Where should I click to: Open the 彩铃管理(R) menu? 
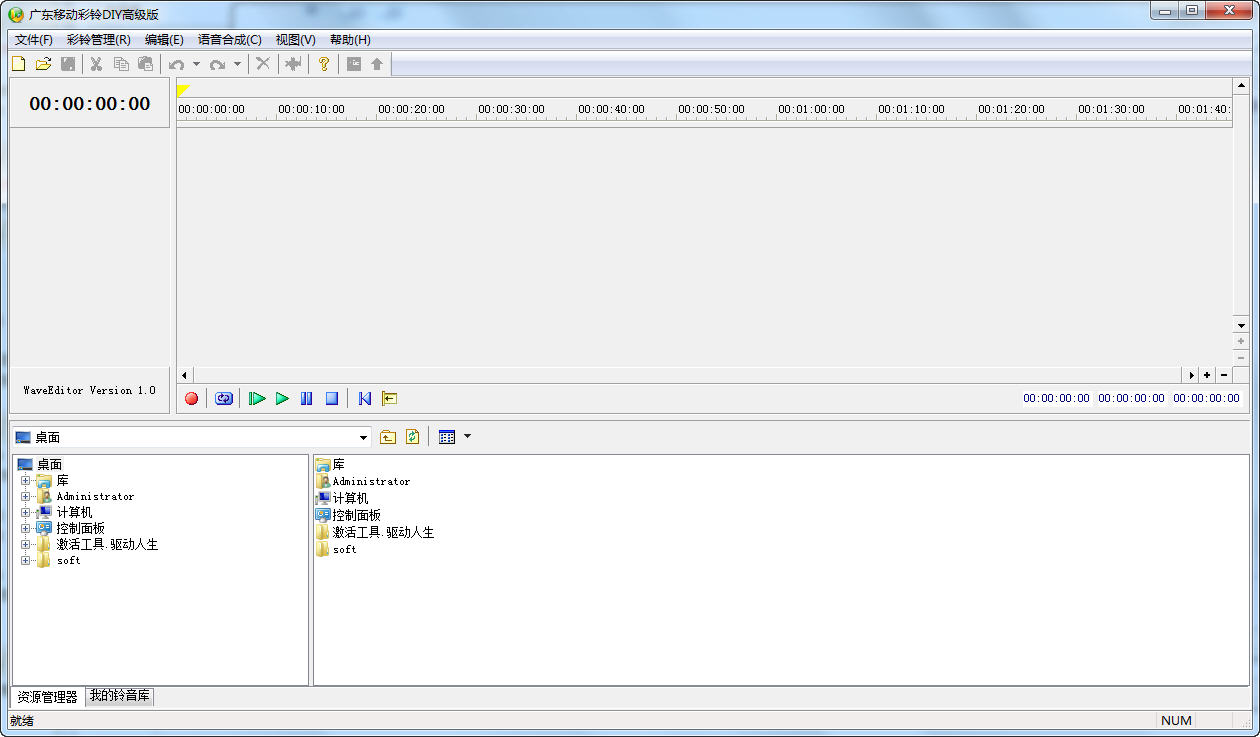coord(99,40)
